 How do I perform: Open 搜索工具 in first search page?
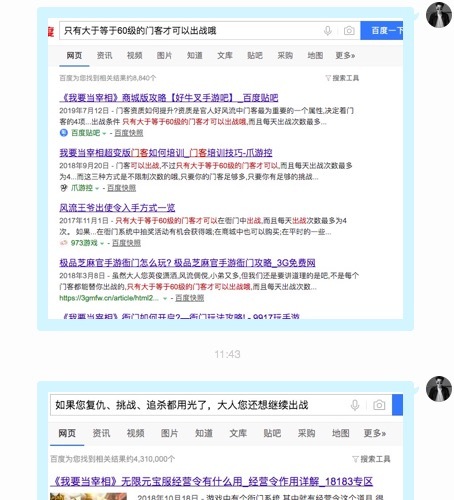point(346,78)
